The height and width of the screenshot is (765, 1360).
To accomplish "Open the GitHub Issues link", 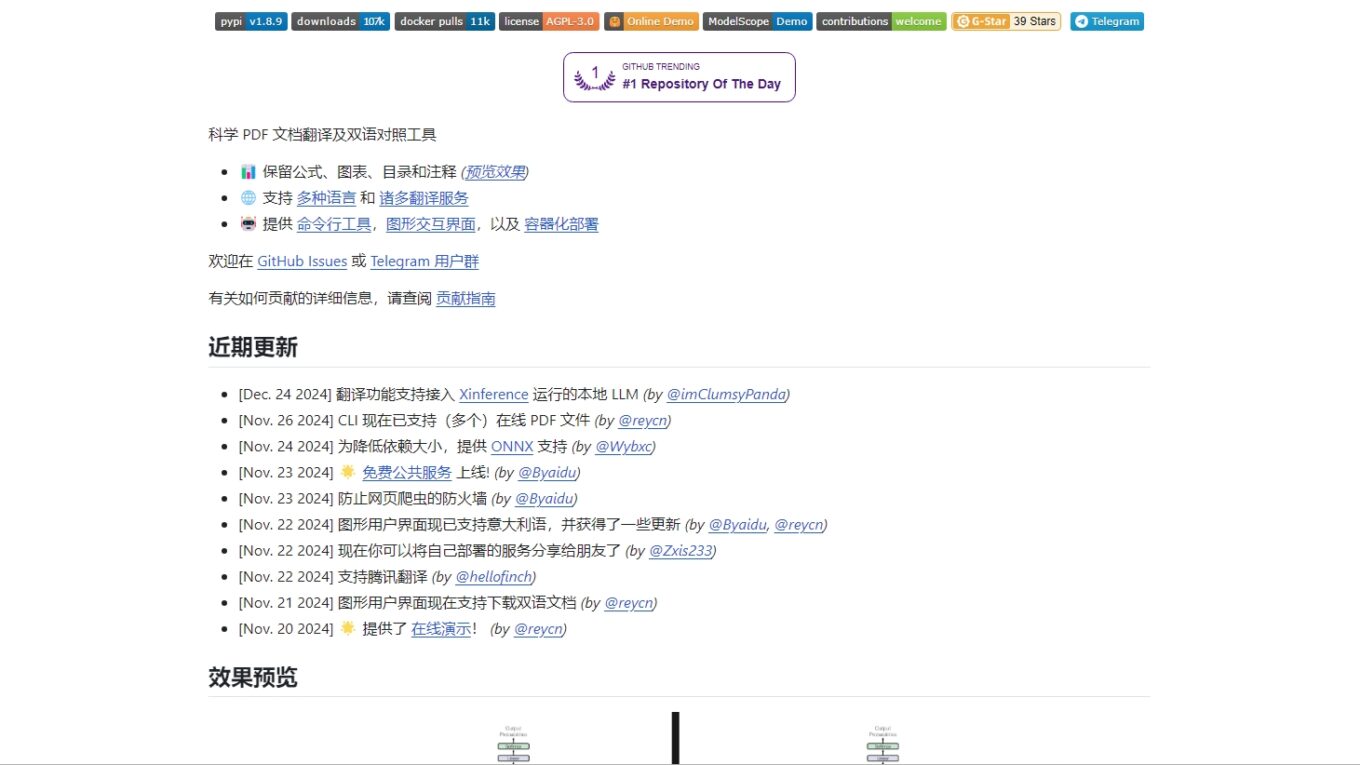I will tap(302, 261).
